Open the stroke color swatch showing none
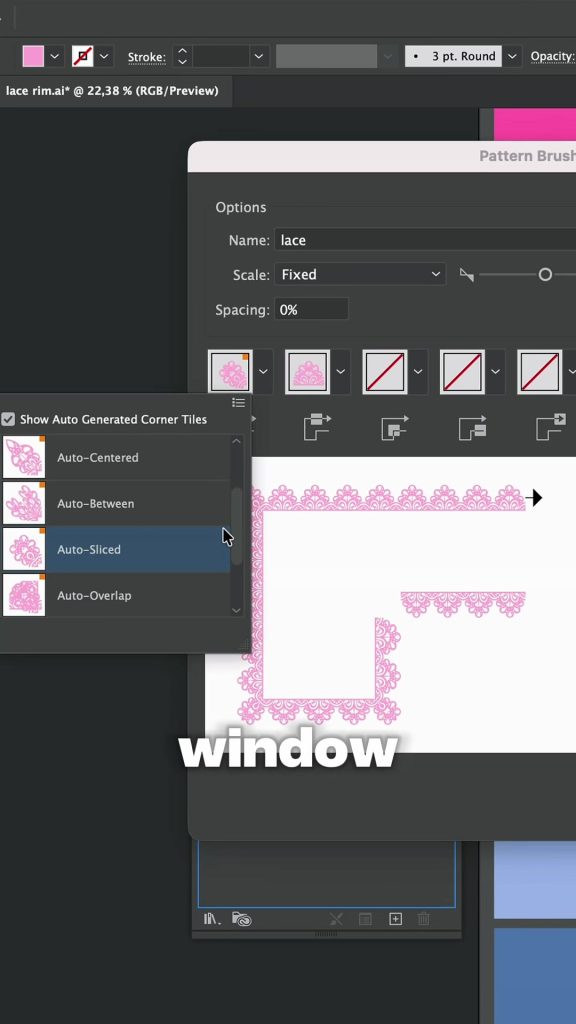The height and width of the screenshot is (1024, 576). tap(82, 56)
